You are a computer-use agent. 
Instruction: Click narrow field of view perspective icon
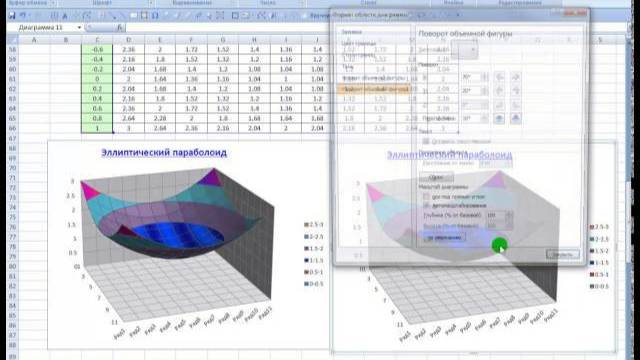[x=499, y=118]
